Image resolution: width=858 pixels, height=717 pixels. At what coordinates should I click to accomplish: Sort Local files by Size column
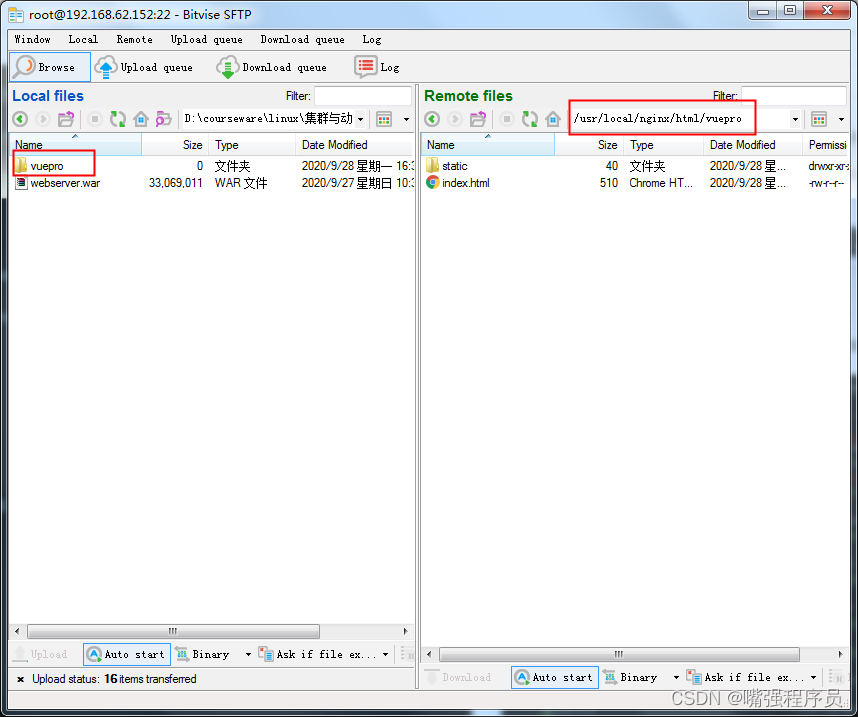click(x=175, y=145)
